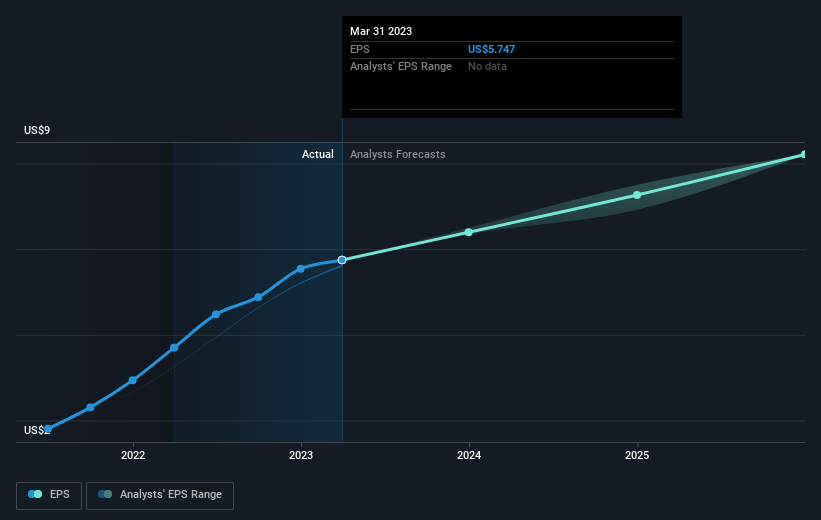Click the Analysts Forecasts section label
This screenshot has height=520, width=821.
coord(397,154)
